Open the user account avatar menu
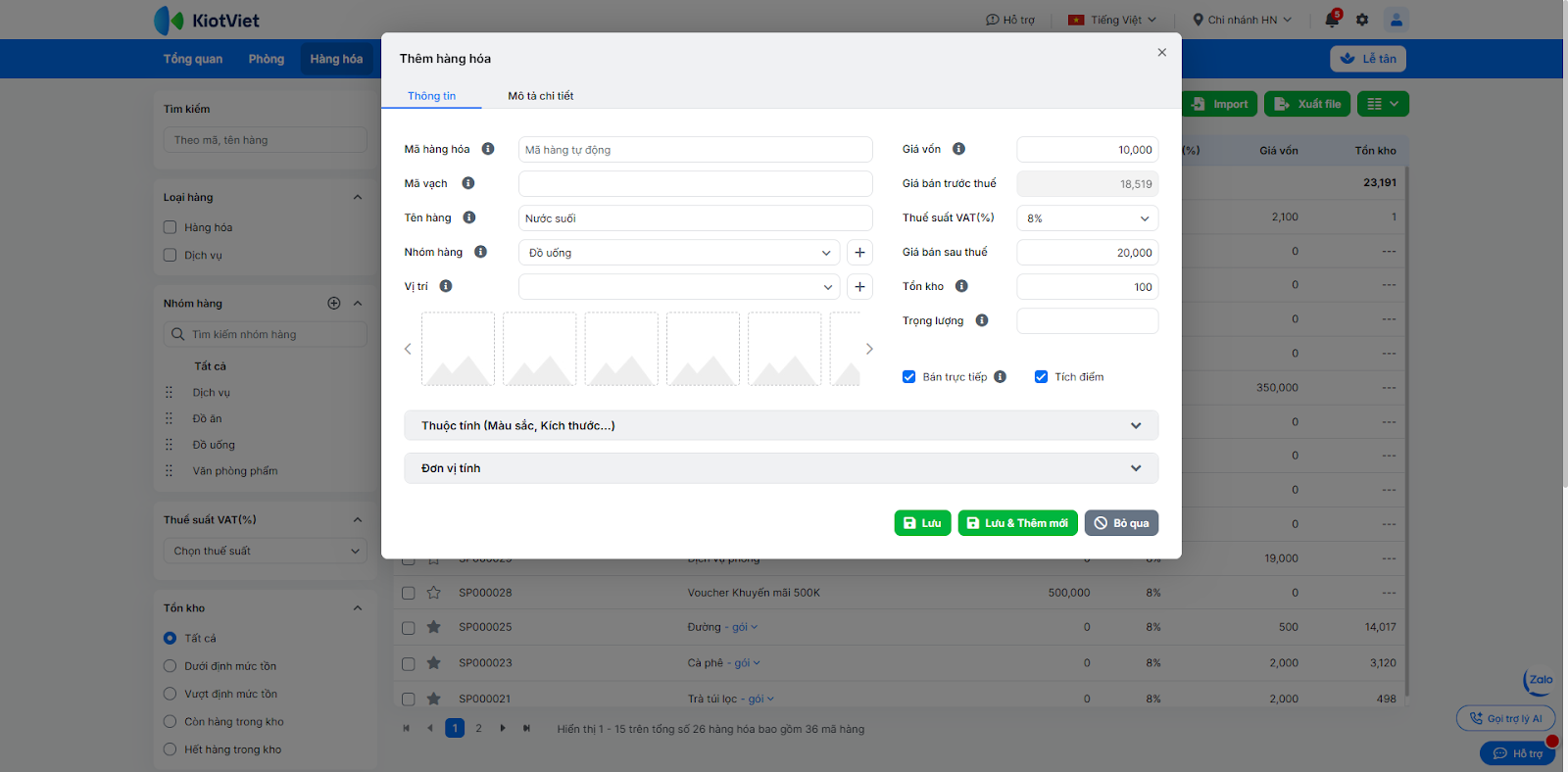Image resolution: width=1568 pixels, height=772 pixels. [x=1396, y=20]
